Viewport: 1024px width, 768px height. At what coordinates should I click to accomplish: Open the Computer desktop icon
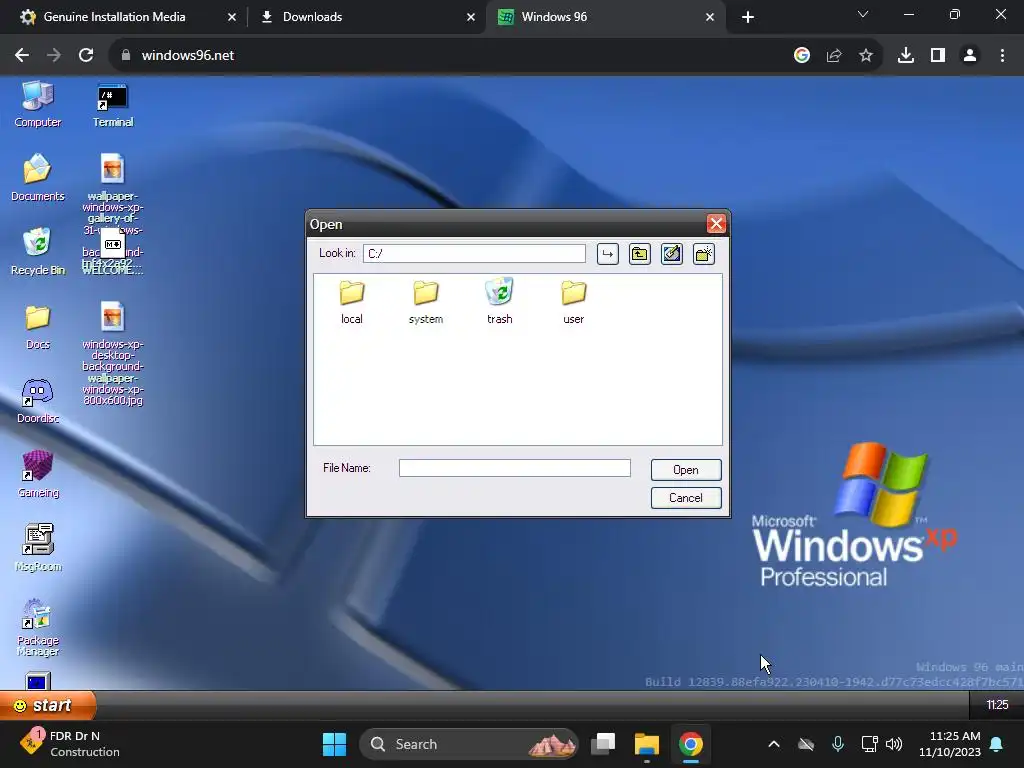pyautogui.click(x=37, y=104)
